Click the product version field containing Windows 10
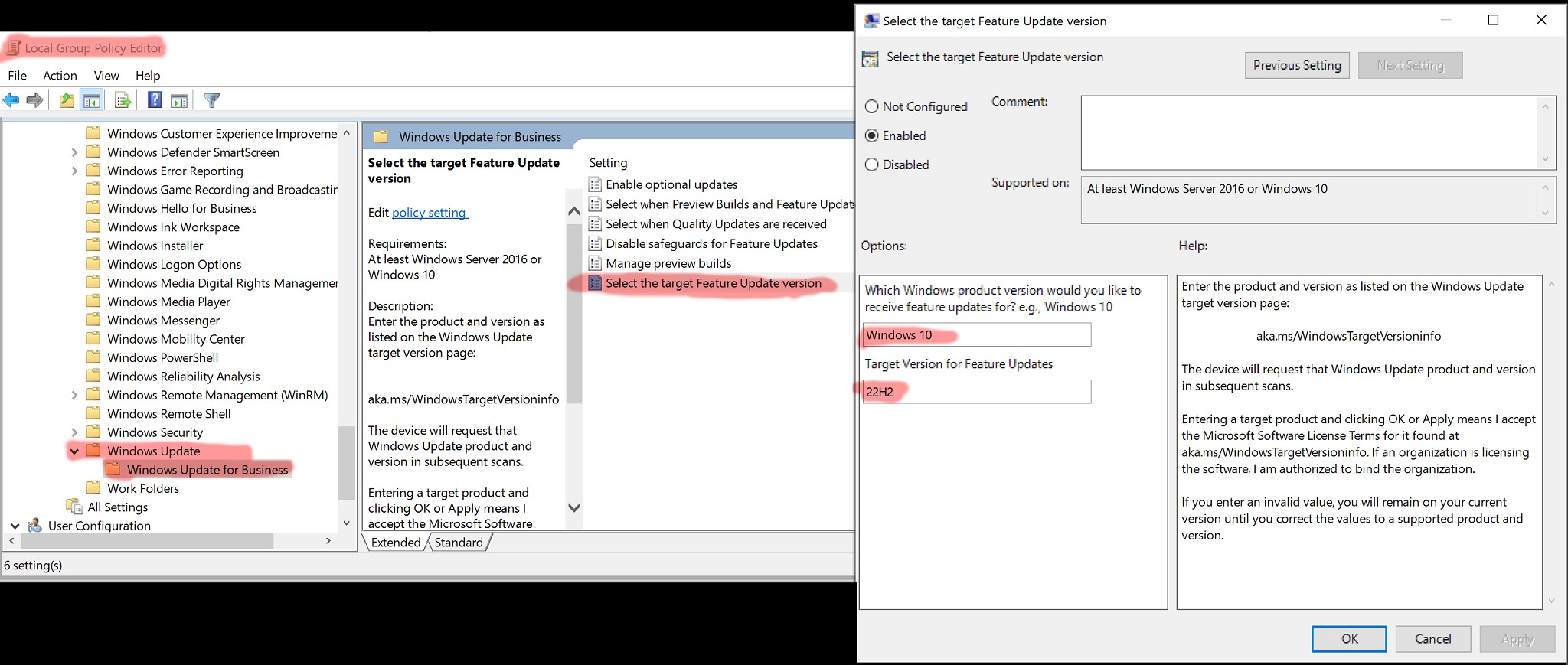The image size is (1568, 665). coord(976,334)
